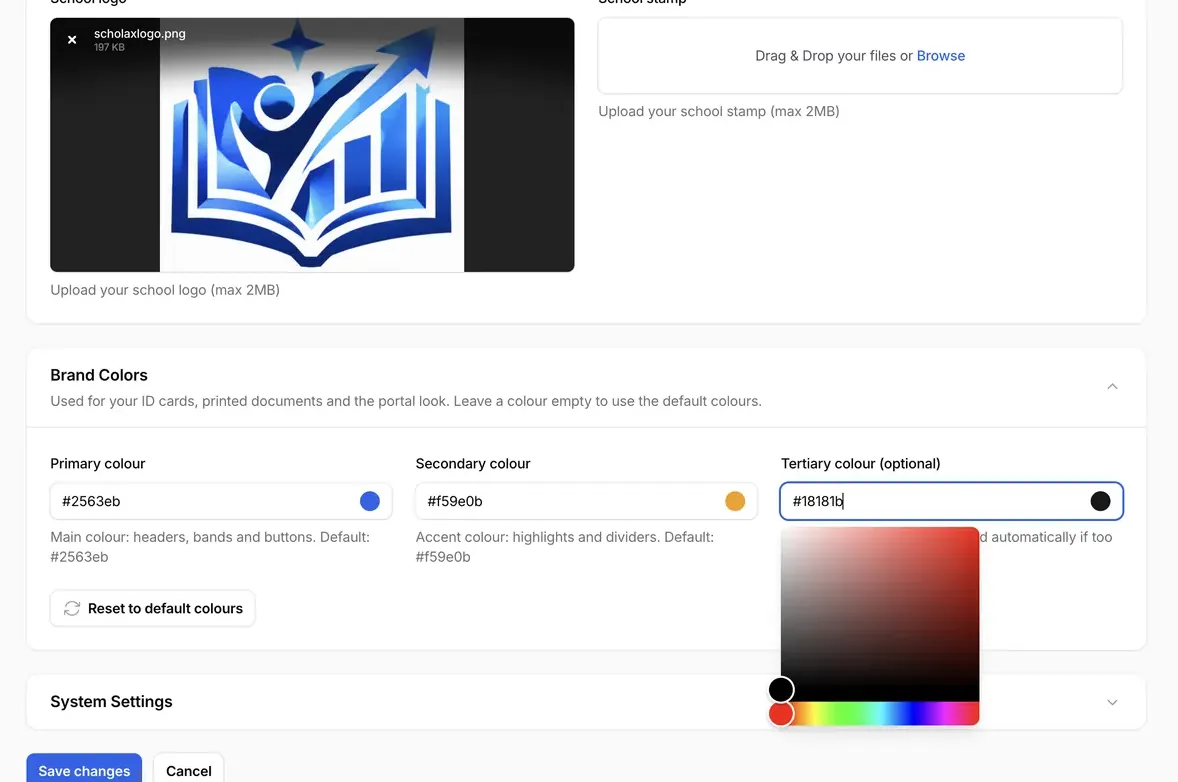Click the refresh icon on reset button
Viewport: 1178px width, 782px height.
coord(72,608)
